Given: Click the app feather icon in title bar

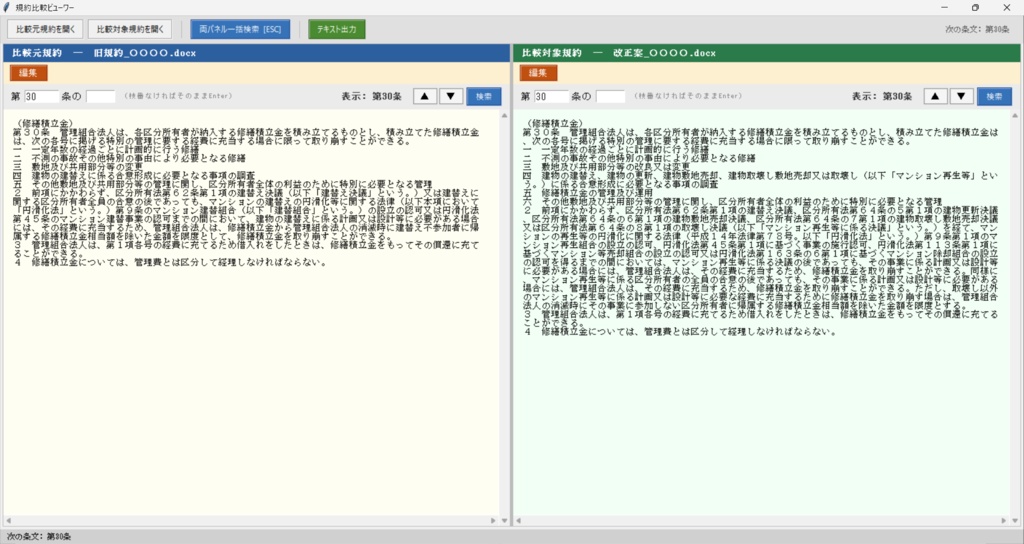Looking at the screenshot, I should (7, 8).
